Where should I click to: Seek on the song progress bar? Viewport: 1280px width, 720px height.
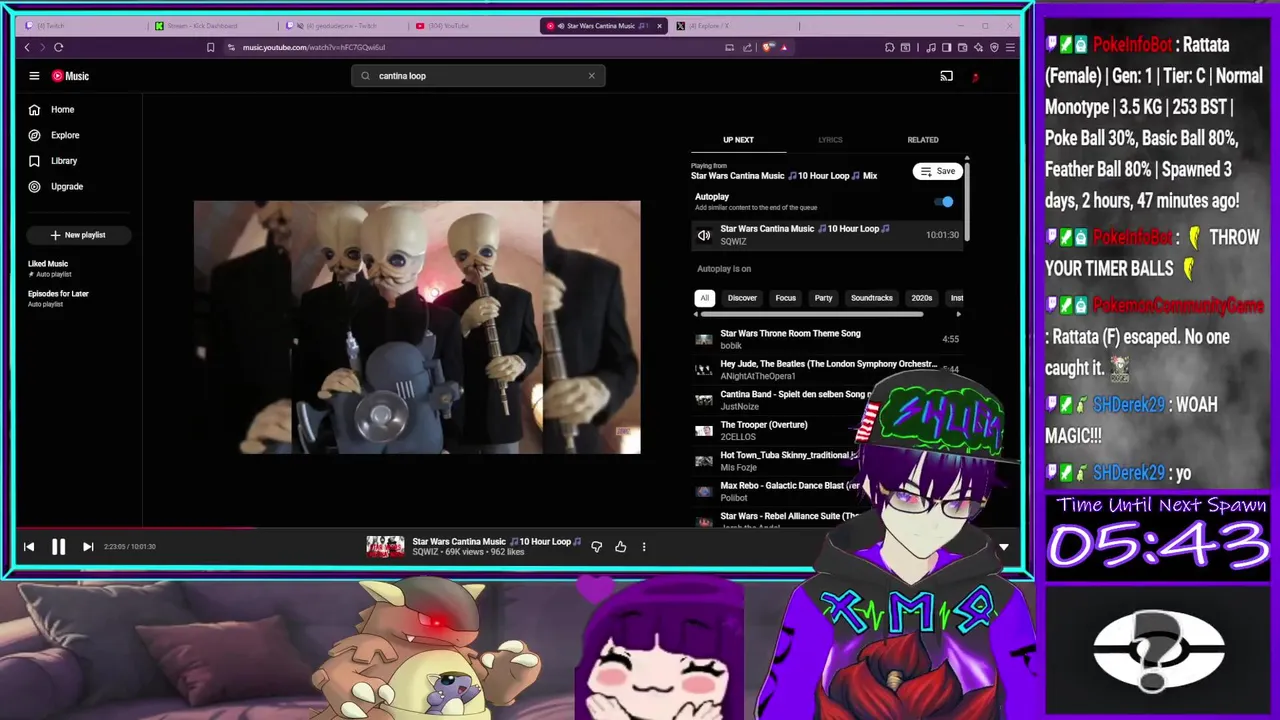[x=517, y=528]
